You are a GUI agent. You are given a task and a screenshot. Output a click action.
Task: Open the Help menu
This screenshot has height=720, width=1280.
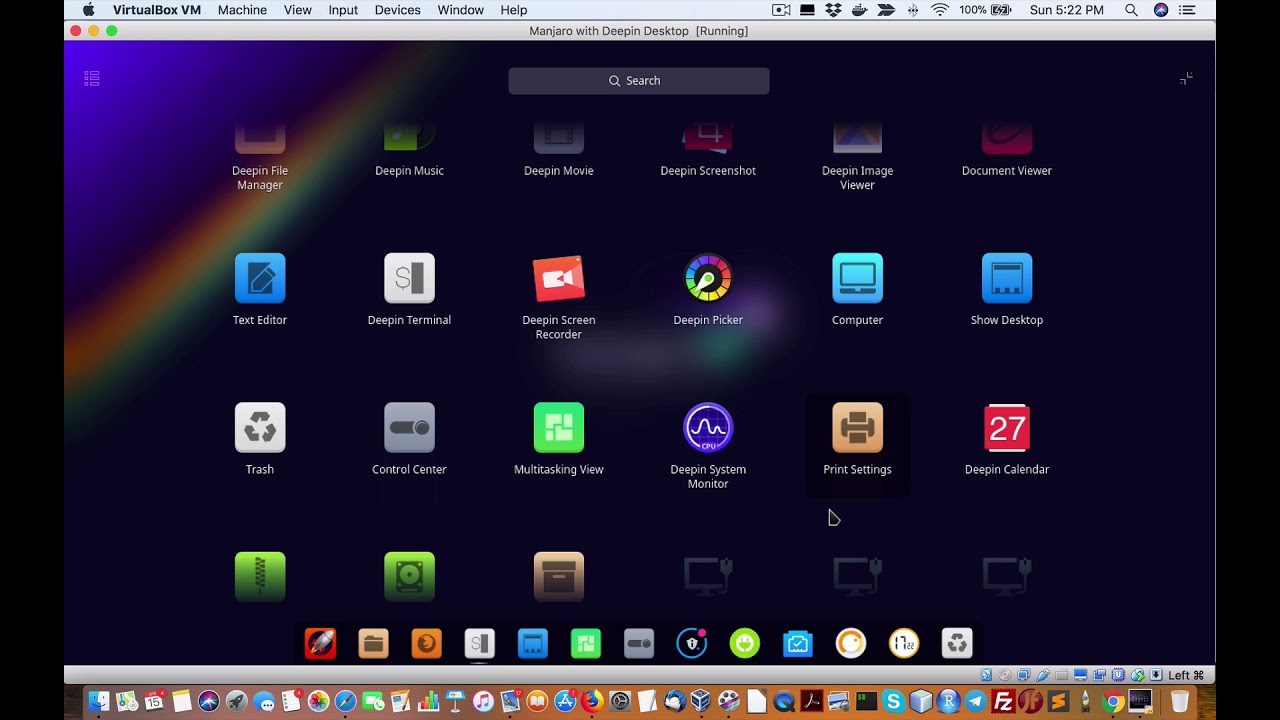514,10
